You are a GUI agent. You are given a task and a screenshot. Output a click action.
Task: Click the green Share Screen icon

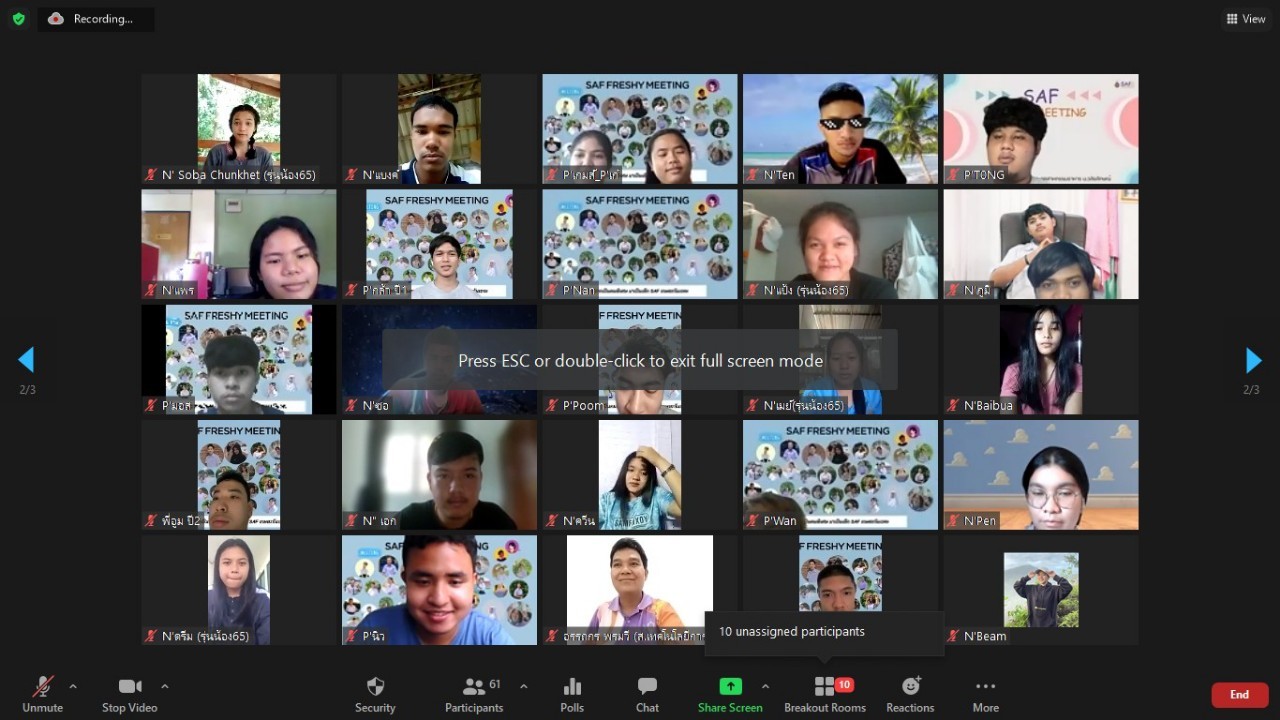(x=730, y=687)
